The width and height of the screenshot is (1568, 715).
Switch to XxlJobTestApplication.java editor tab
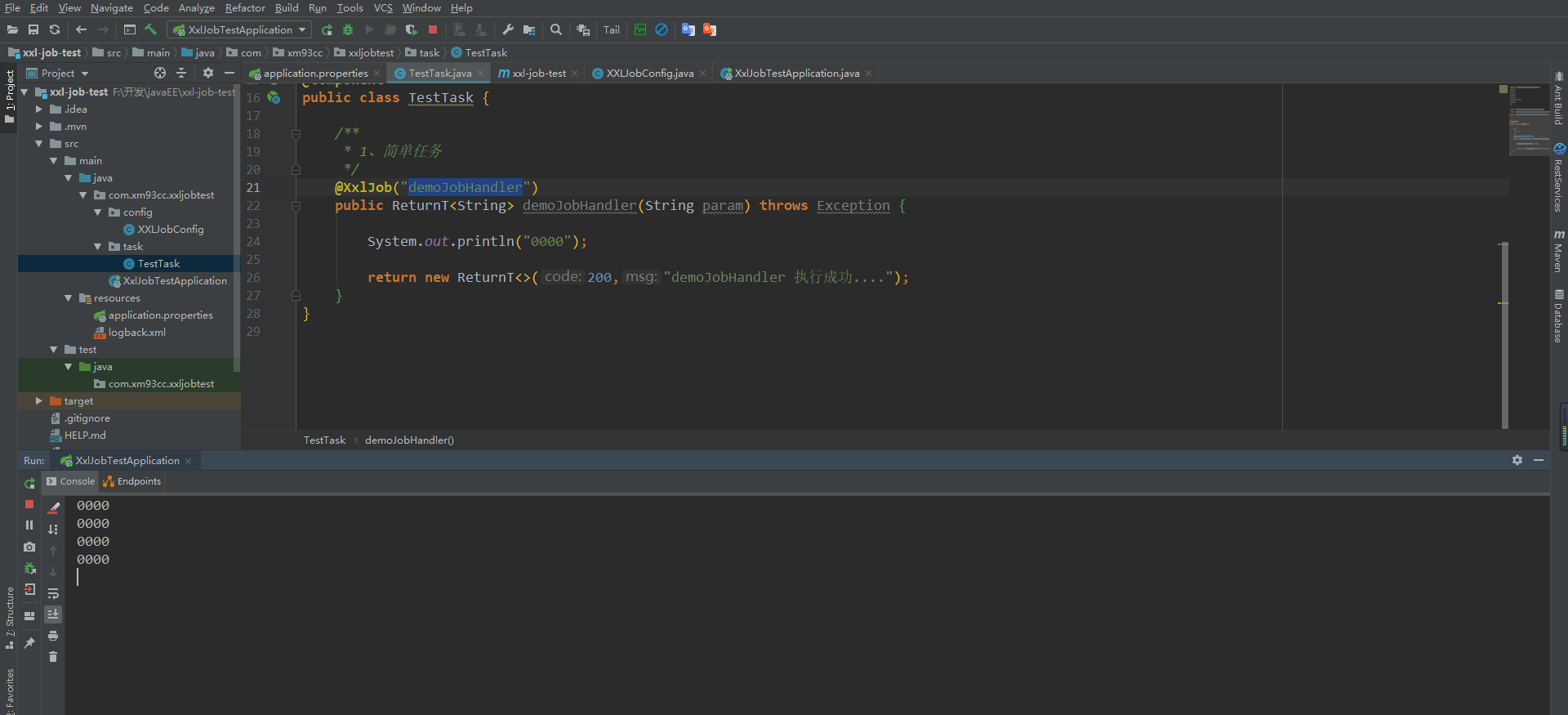[x=796, y=73]
